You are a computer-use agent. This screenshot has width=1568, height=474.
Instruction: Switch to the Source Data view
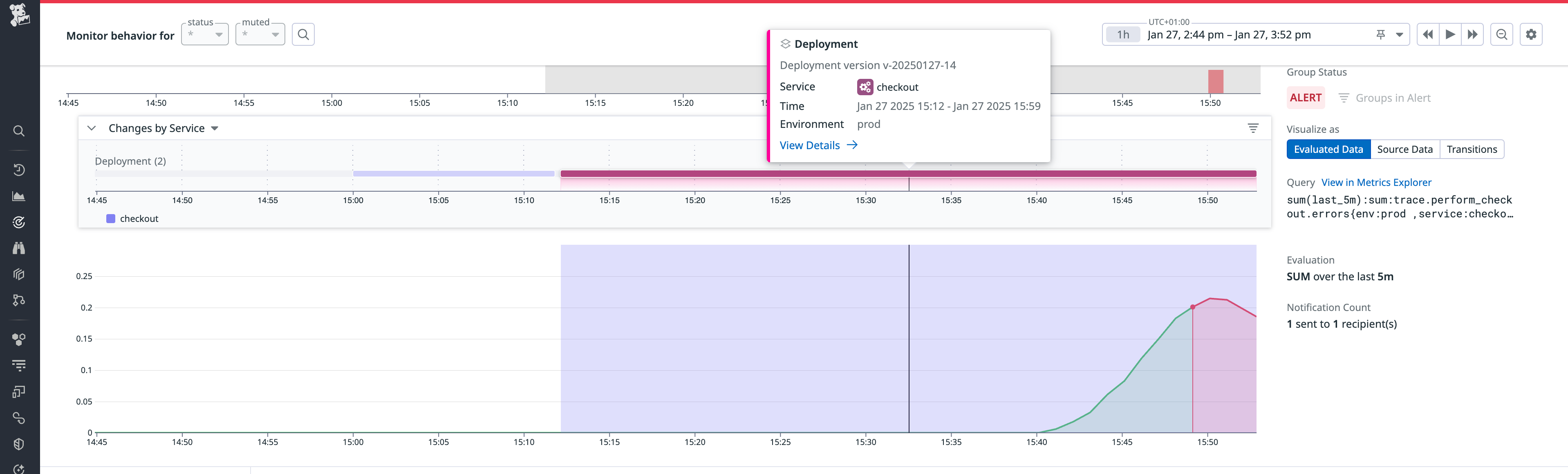click(1405, 148)
